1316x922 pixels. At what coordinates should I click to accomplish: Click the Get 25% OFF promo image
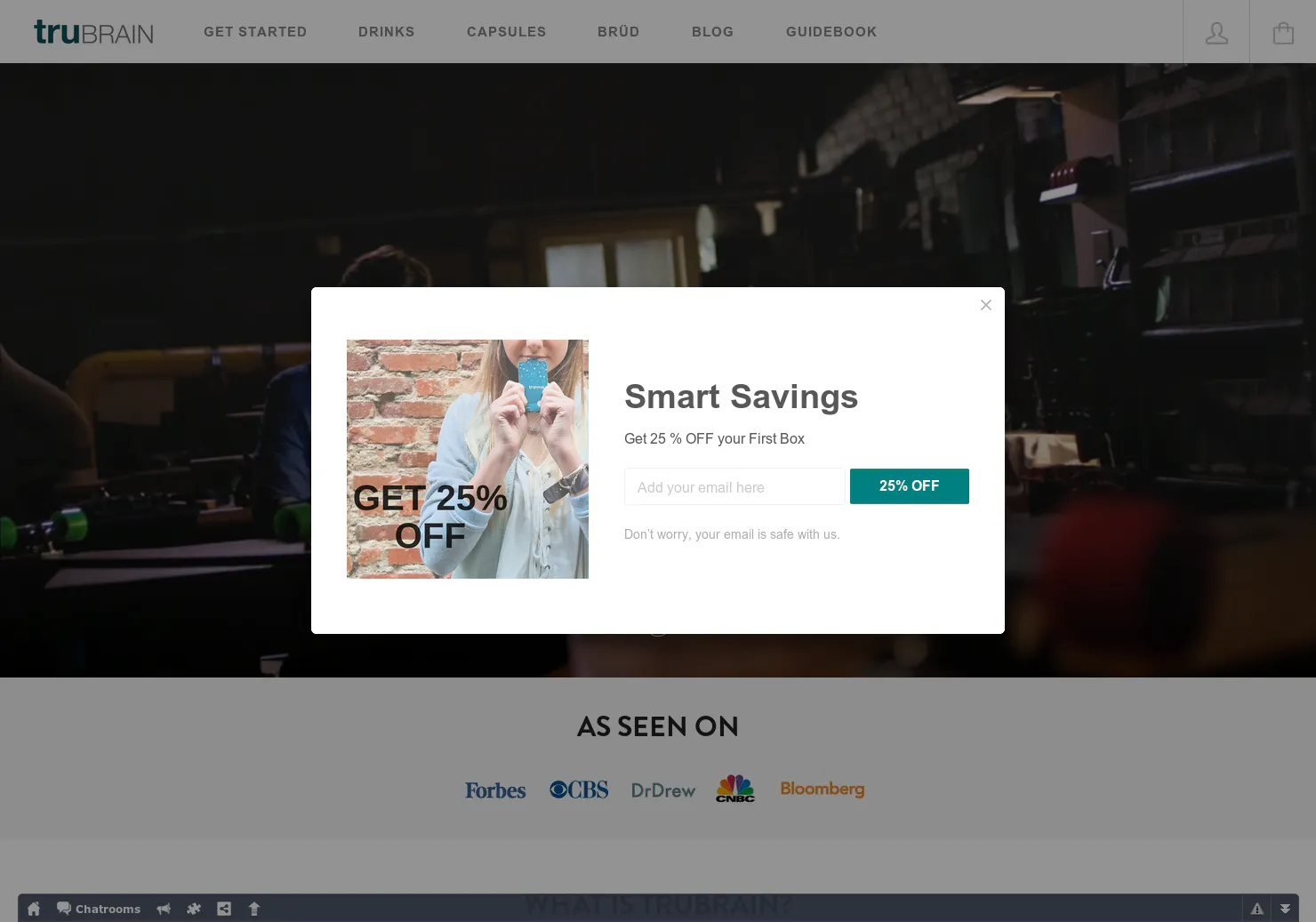468,459
